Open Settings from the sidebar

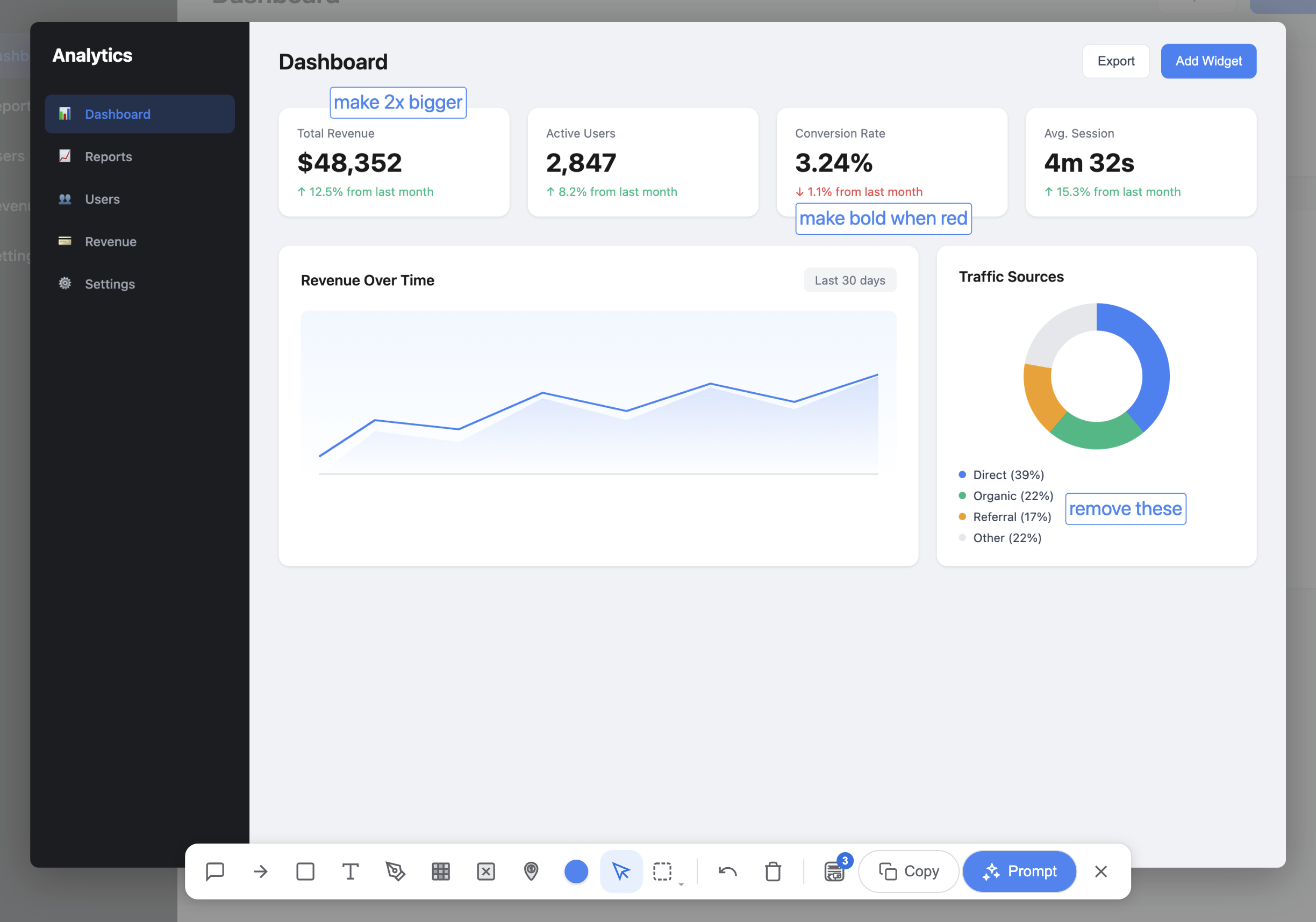(x=110, y=284)
